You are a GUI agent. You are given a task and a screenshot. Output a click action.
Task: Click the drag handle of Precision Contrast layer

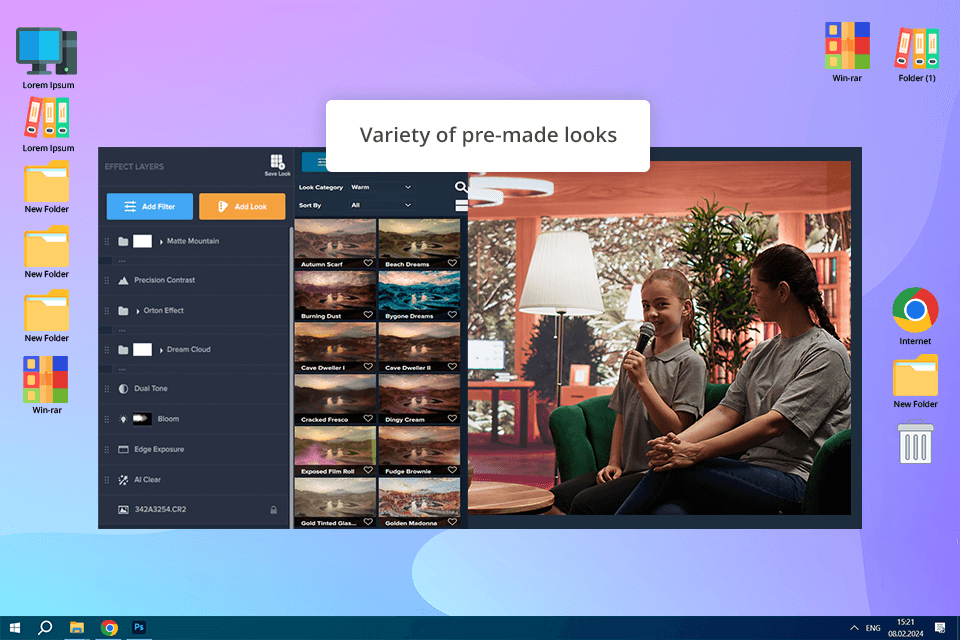click(x=107, y=280)
